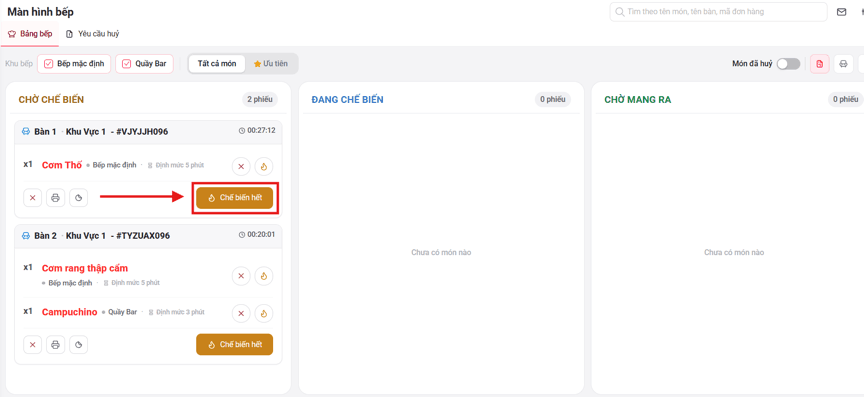This screenshot has width=864, height=397.
Task: Select the Ưu tiên filter
Action: click(271, 64)
